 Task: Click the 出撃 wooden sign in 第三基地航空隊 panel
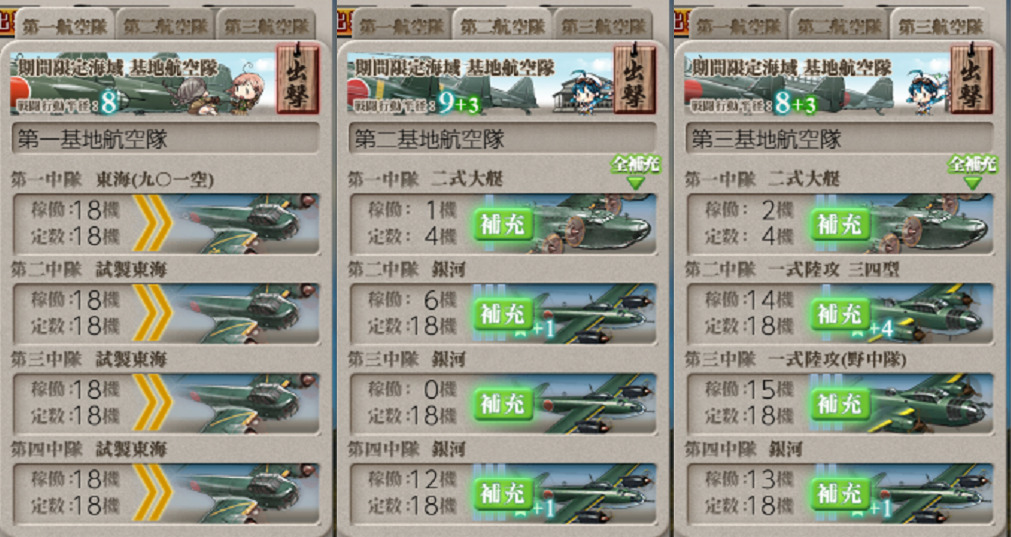972,79
